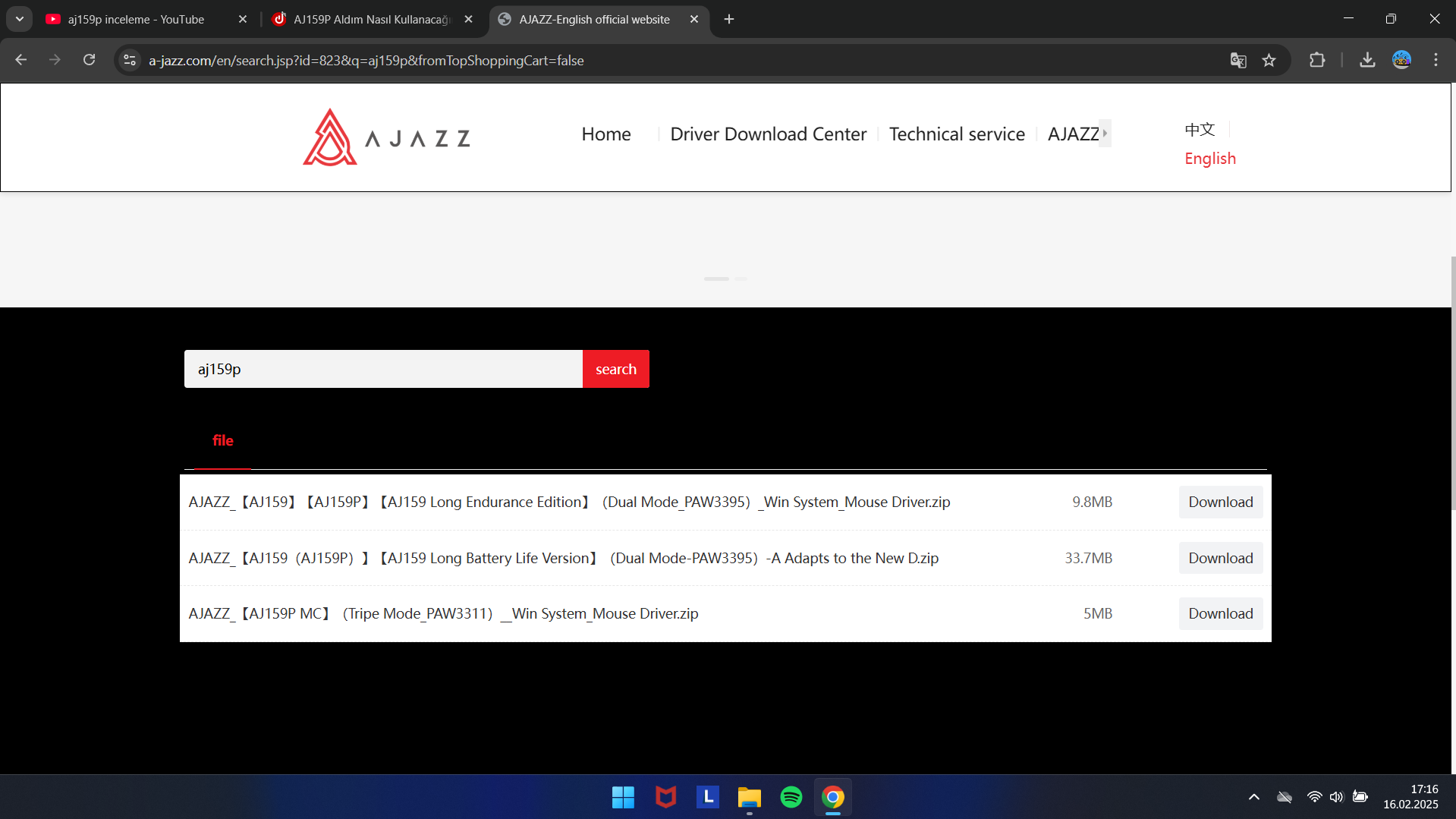The height and width of the screenshot is (819, 1456).
Task: Open the Windows Start menu
Action: [623, 797]
